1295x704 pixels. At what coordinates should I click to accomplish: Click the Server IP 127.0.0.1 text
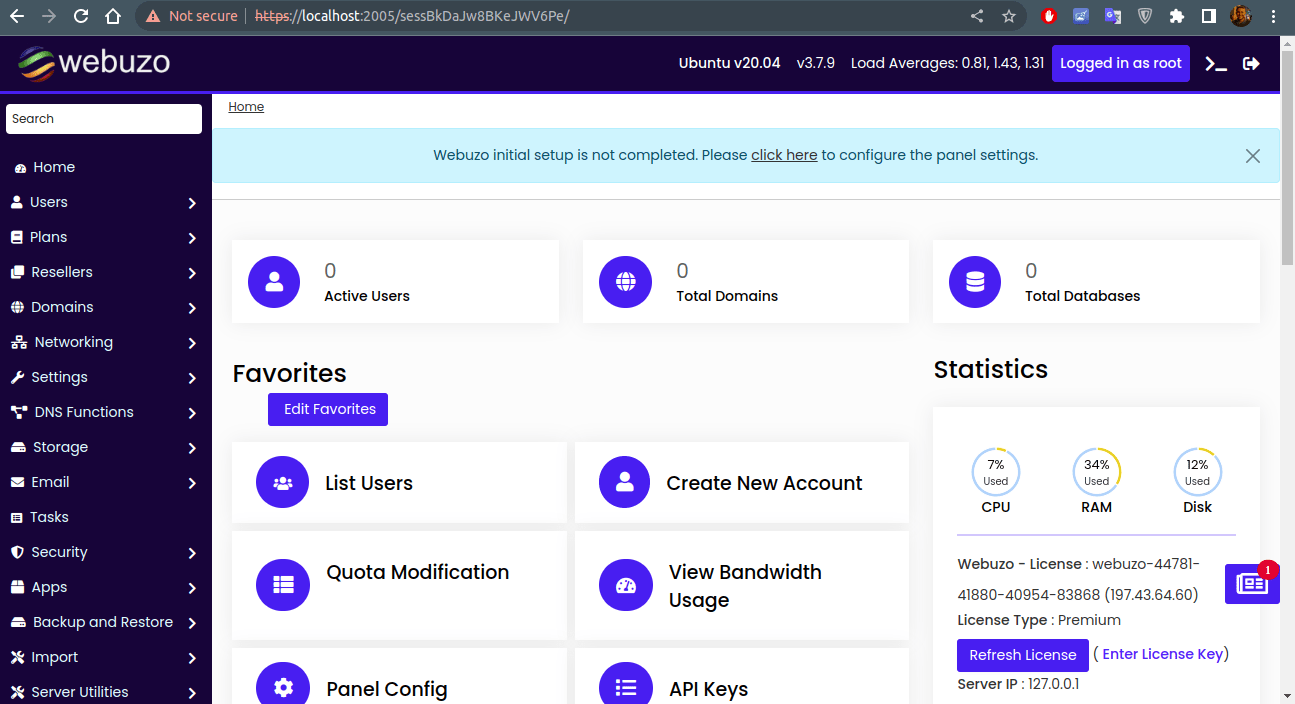tap(1018, 684)
